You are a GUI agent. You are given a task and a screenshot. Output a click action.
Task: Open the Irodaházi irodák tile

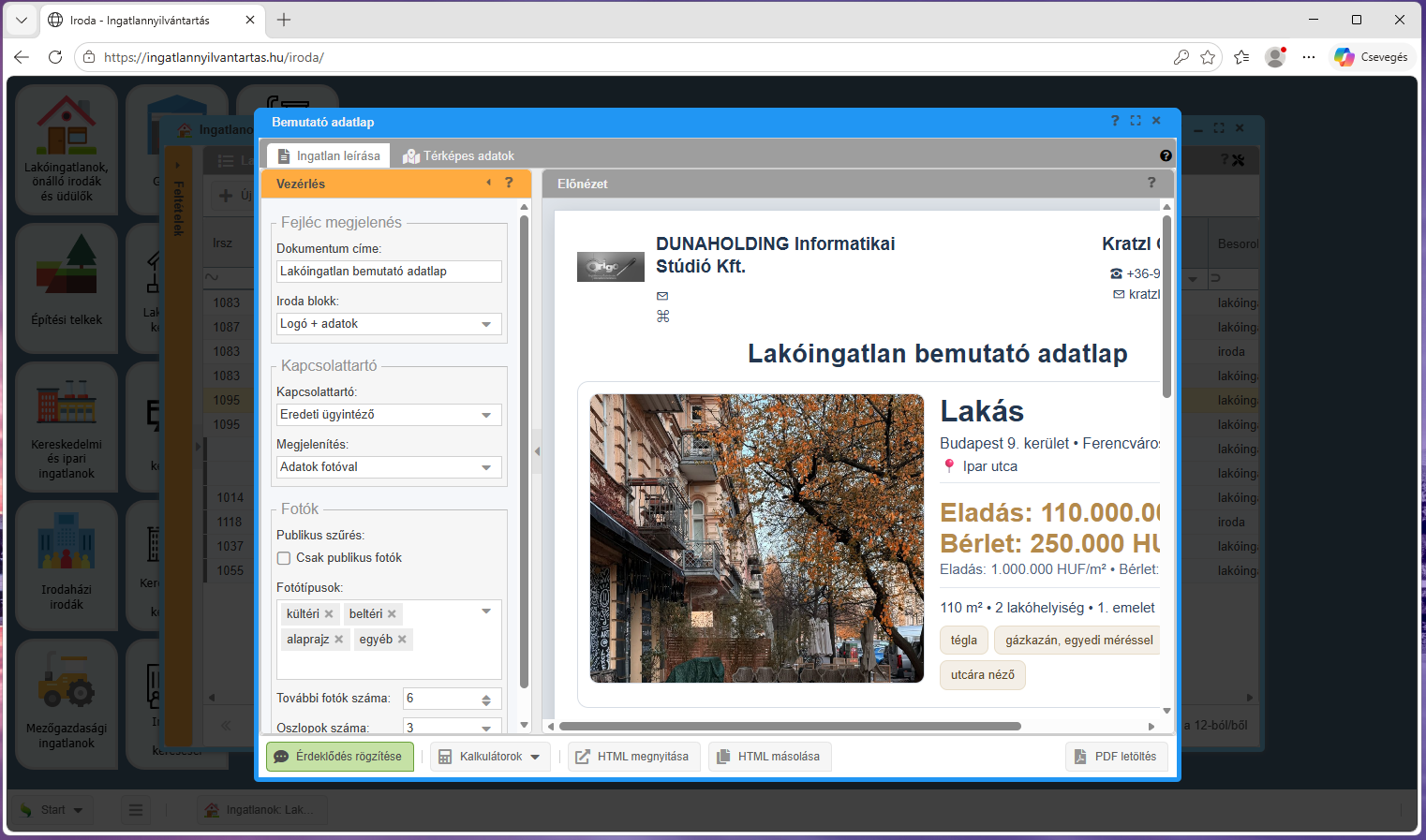coord(67,566)
